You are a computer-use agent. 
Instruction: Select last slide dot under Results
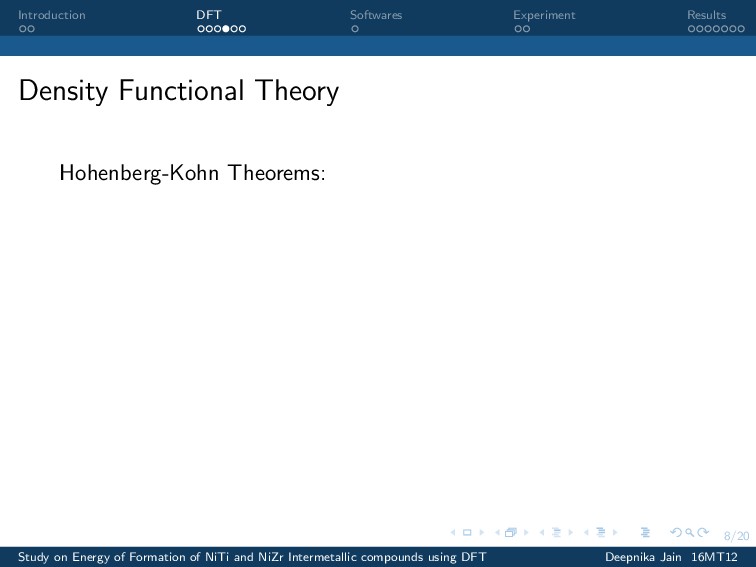click(x=741, y=29)
